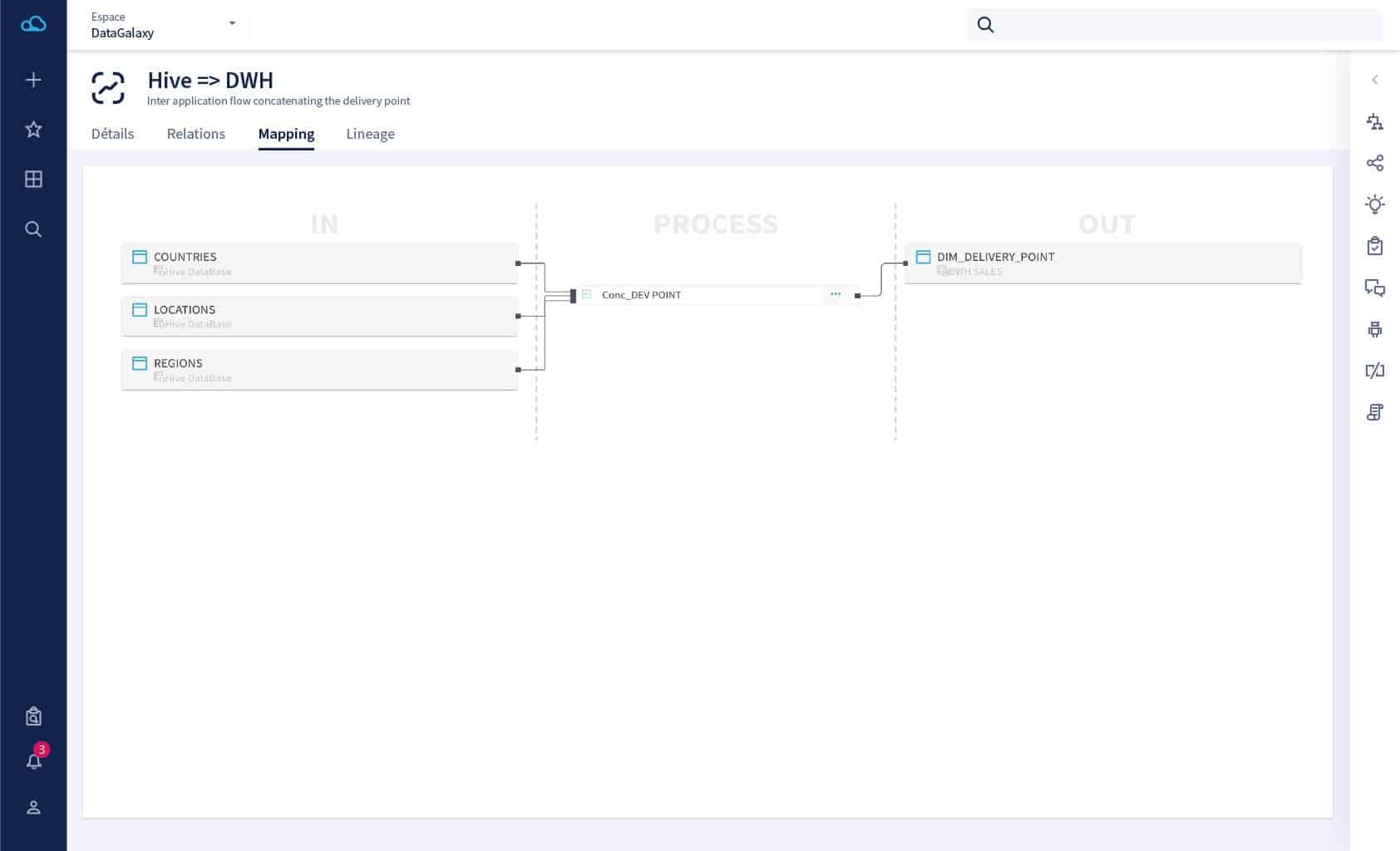
Task: Open the clipboard search icon in sidebar
Action: coord(33,716)
